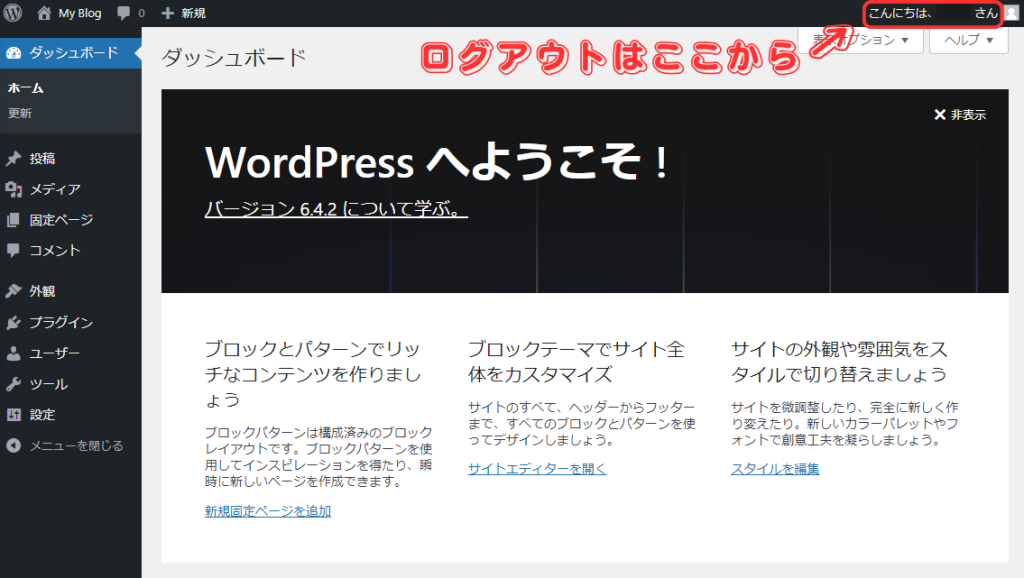Open the My Blog home icon
The height and width of the screenshot is (578, 1024).
click(44, 12)
